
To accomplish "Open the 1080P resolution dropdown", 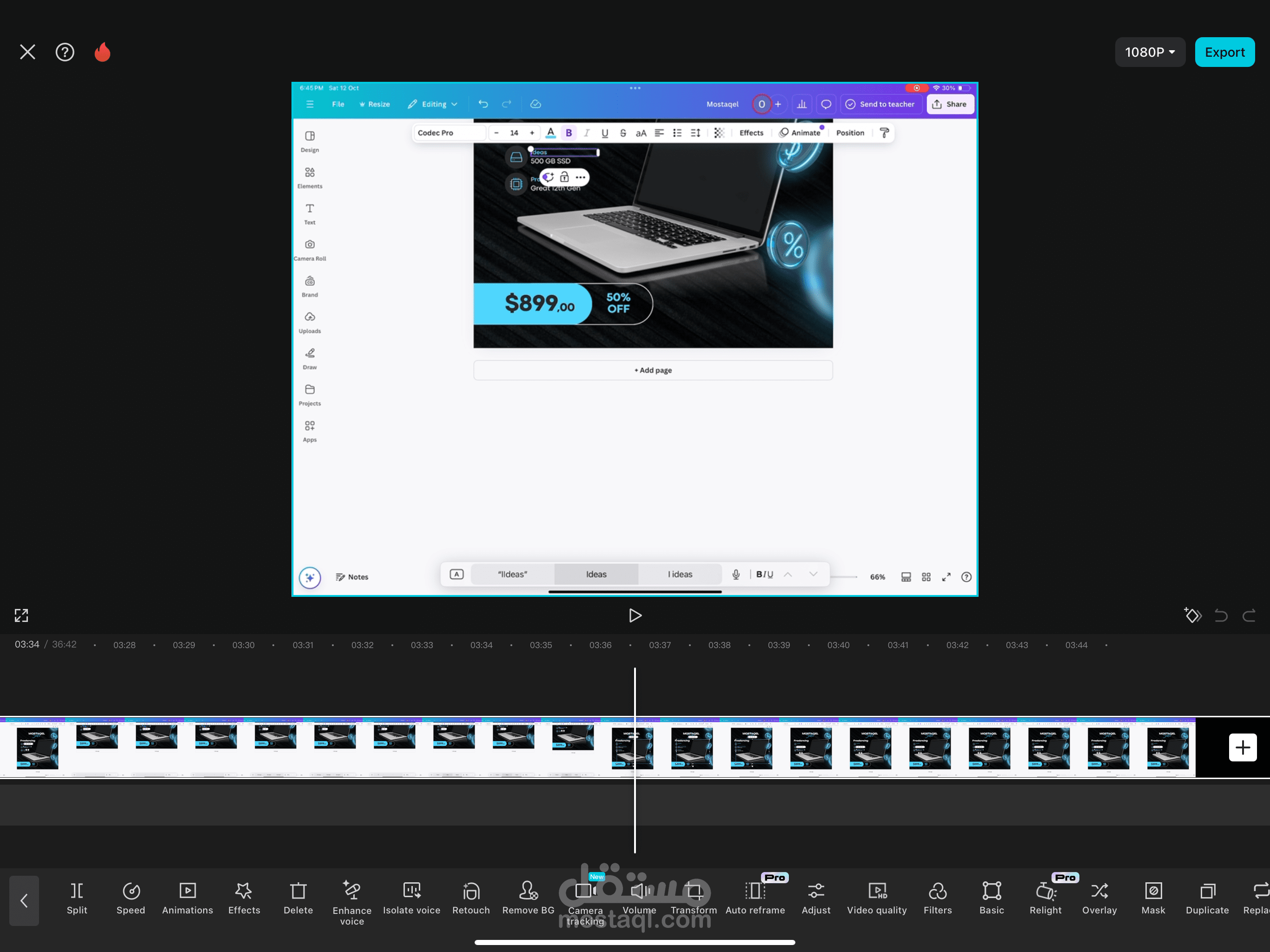I will click(1150, 52).
